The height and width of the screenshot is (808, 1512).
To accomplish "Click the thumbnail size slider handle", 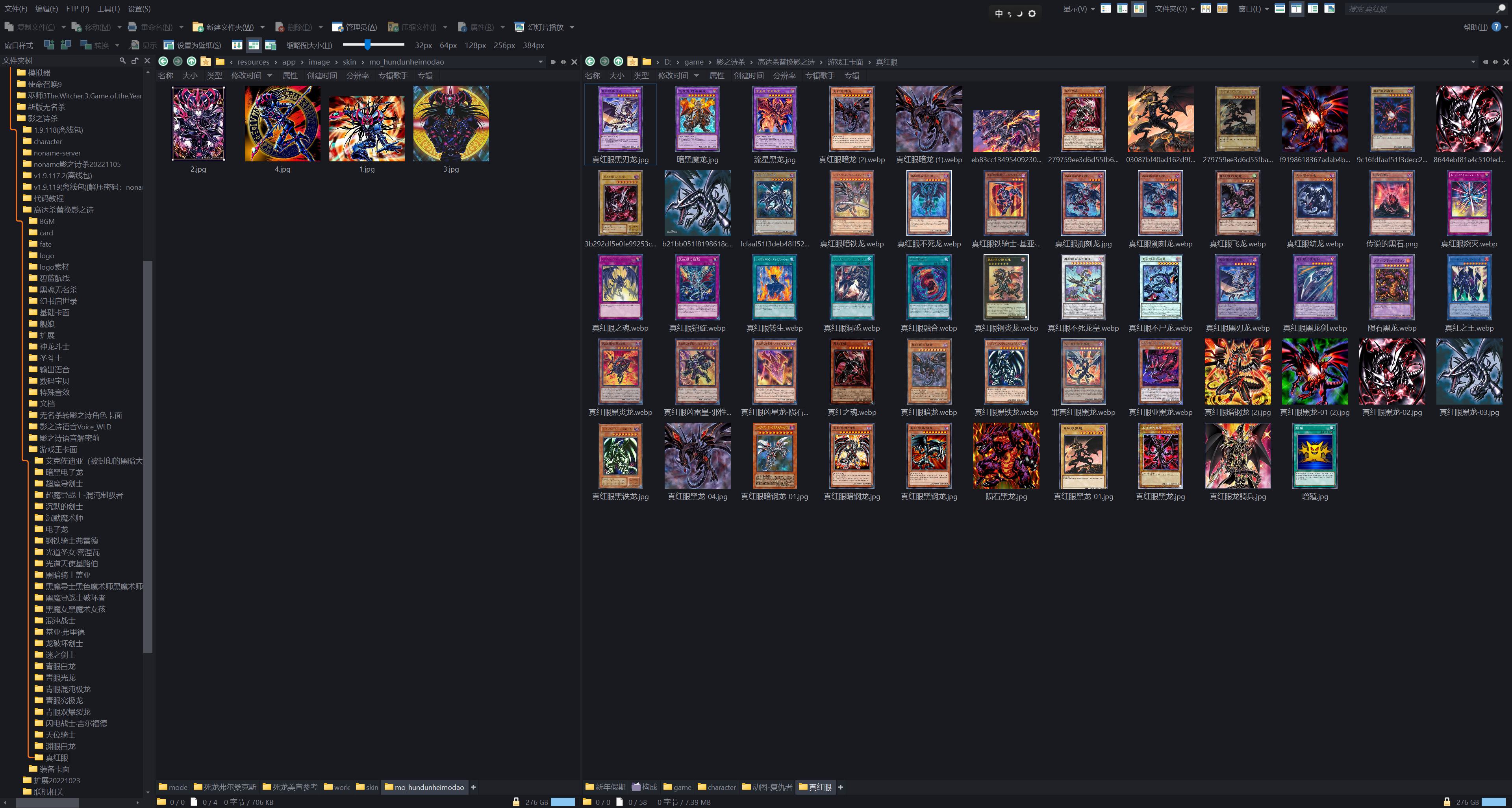I will point(367,44).
